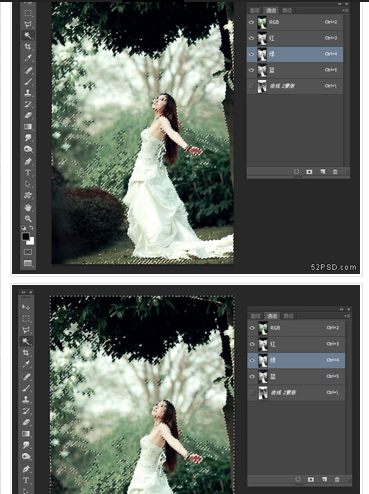Screen dimensions: 369x494
Task: Hide the 蓝 channel in the lower panel
Action: tap(252, 377)
